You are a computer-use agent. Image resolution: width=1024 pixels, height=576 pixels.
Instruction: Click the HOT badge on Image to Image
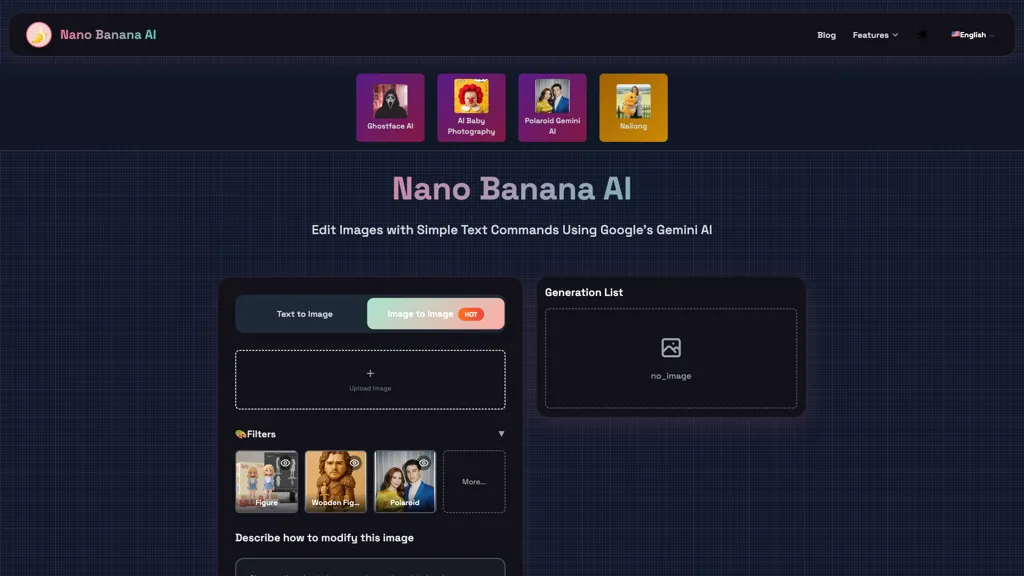pos(470,314)
